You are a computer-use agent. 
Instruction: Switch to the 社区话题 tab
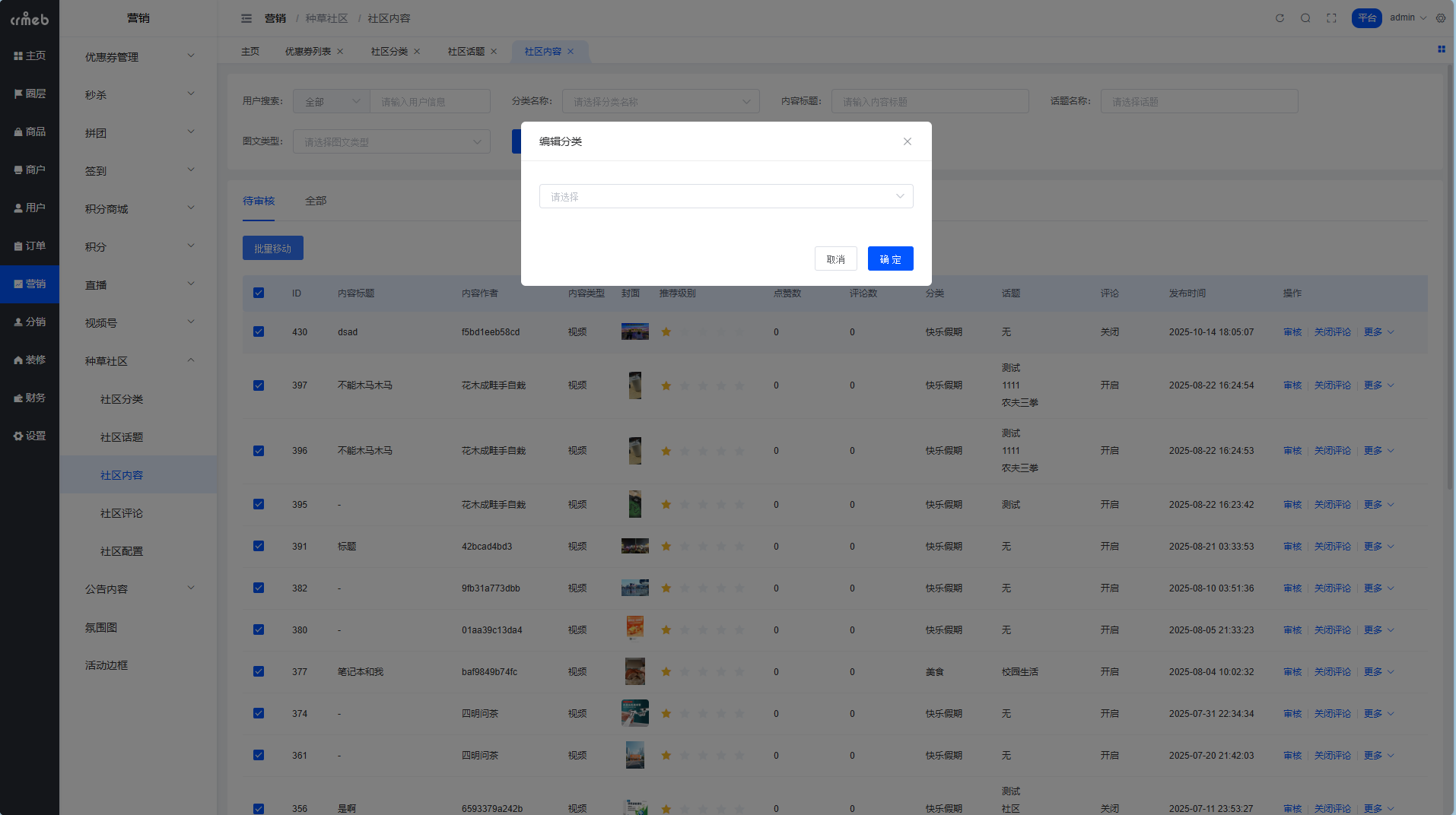tap(466, 52)
